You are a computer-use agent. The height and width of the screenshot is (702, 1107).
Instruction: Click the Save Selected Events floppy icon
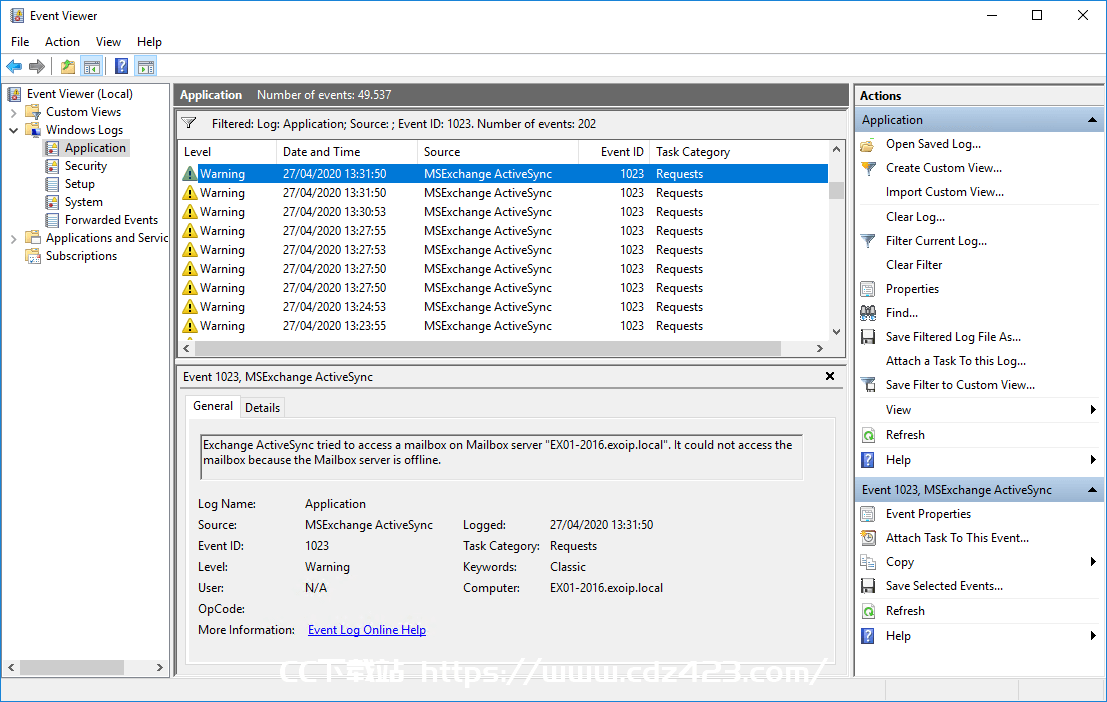click(x=868, y=586)
